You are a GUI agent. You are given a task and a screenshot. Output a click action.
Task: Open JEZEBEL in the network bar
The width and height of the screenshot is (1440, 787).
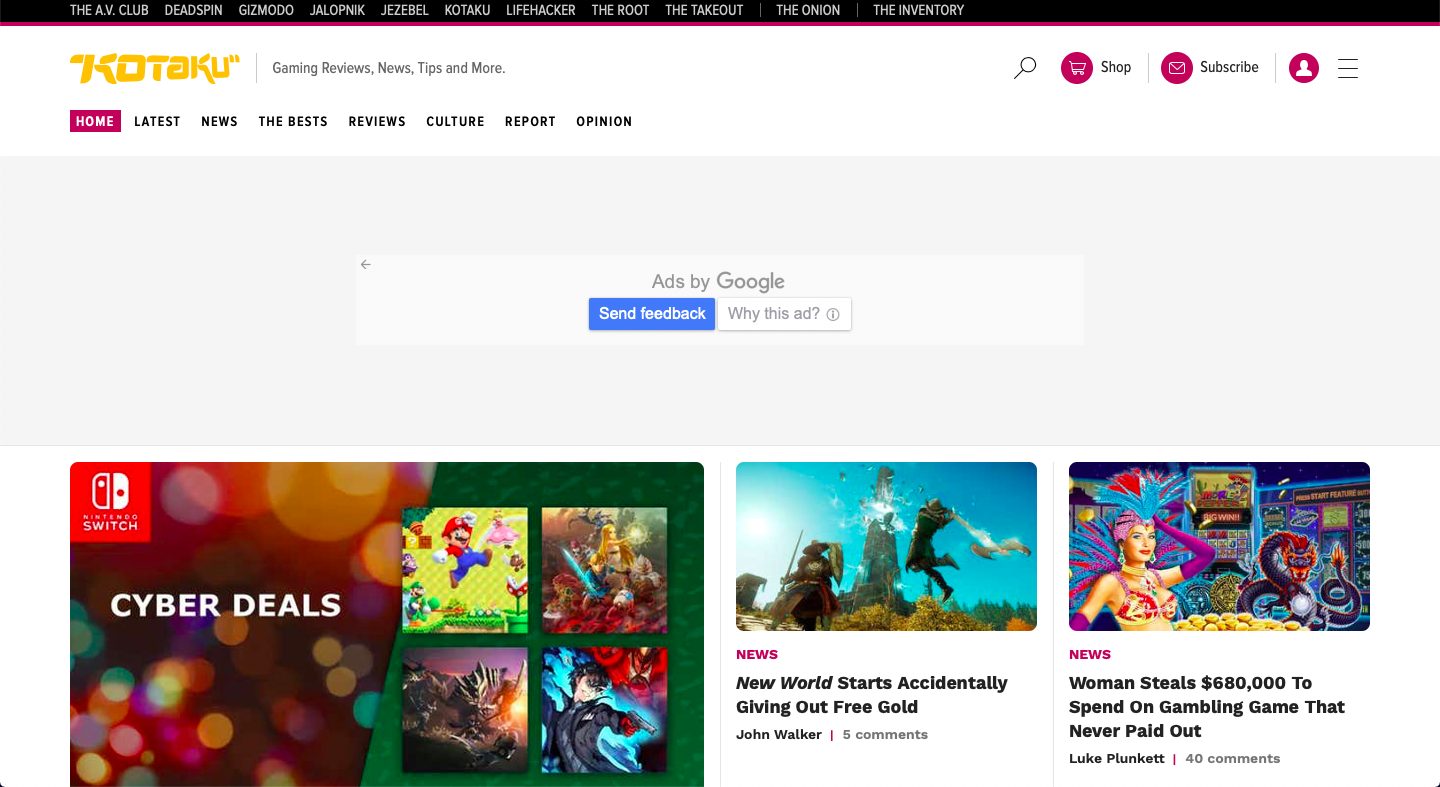pos(405,10)
